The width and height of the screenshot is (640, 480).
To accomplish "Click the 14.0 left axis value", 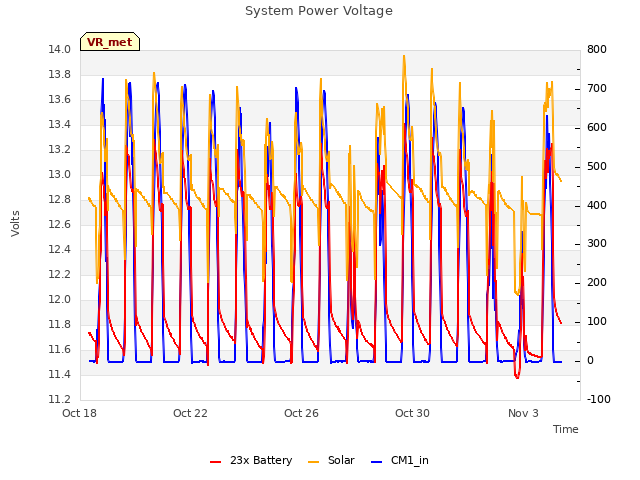I will (x=60, y=49).
